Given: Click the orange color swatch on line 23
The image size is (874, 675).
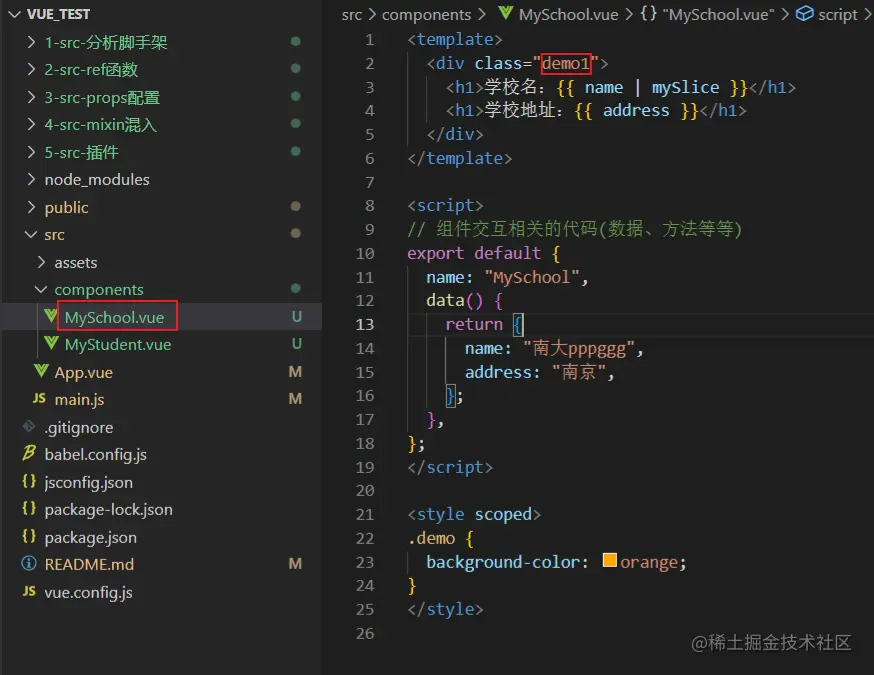Looking at the screenshot, I should [x=610, y=560].
